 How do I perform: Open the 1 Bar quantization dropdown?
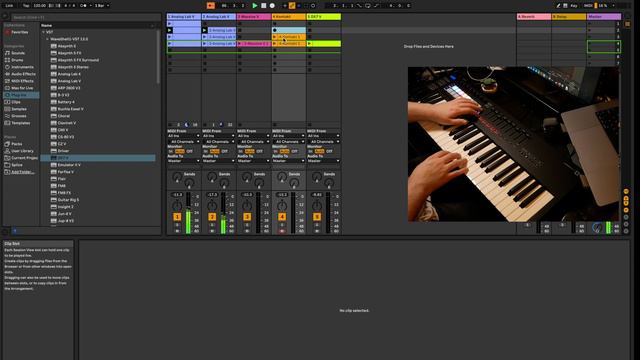[102, 6]
